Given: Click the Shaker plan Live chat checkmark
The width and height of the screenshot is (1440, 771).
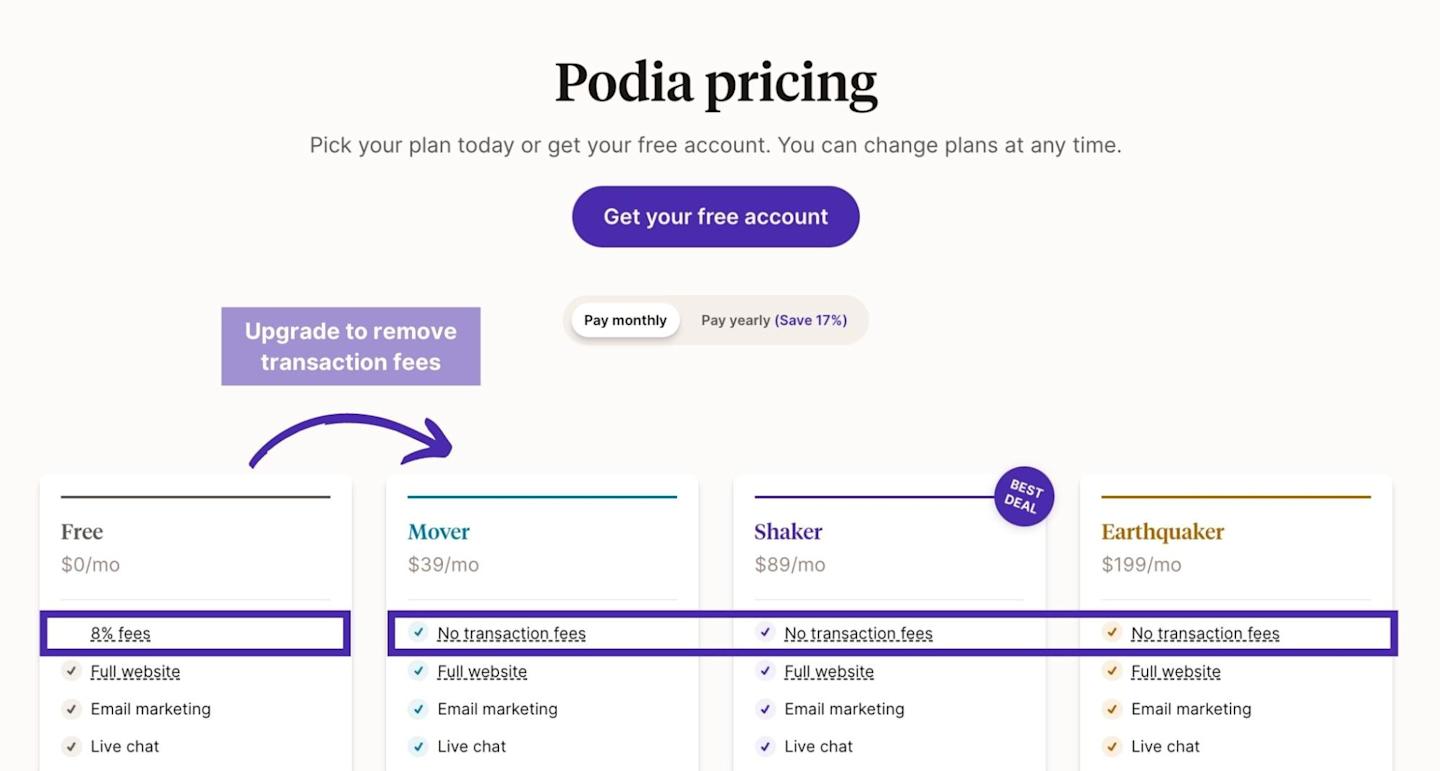Looking at the screenshot, I should coord(765,746).
